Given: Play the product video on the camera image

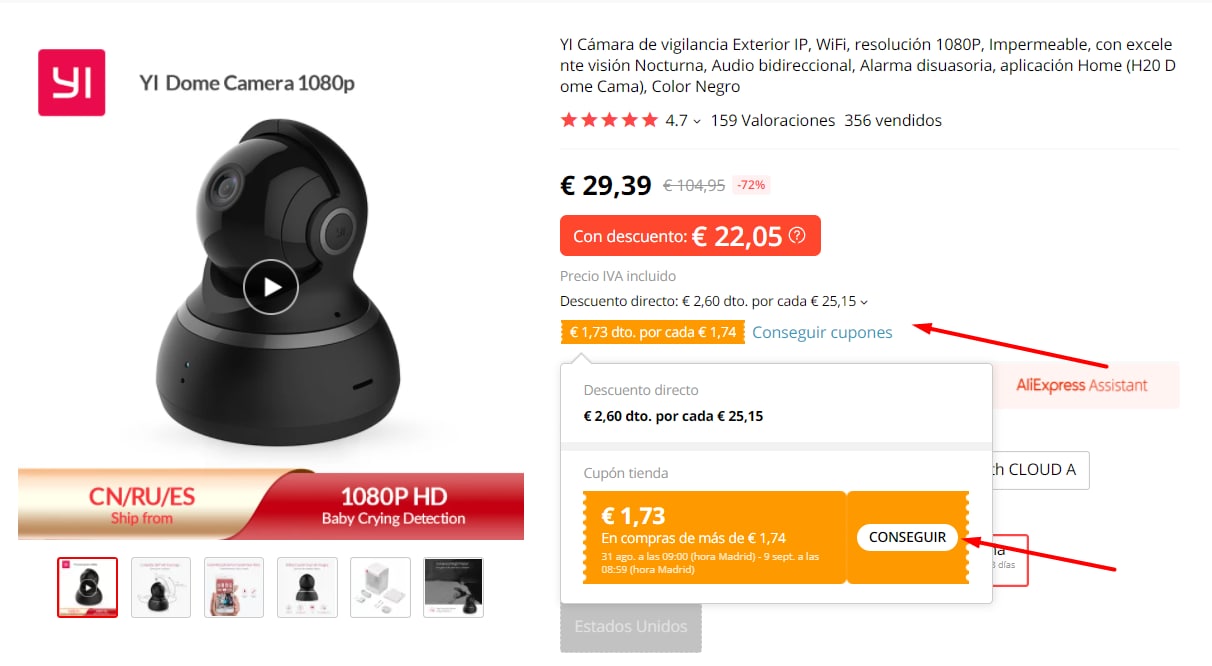Looking at the screenshot, I should click(x=270, y=287).
